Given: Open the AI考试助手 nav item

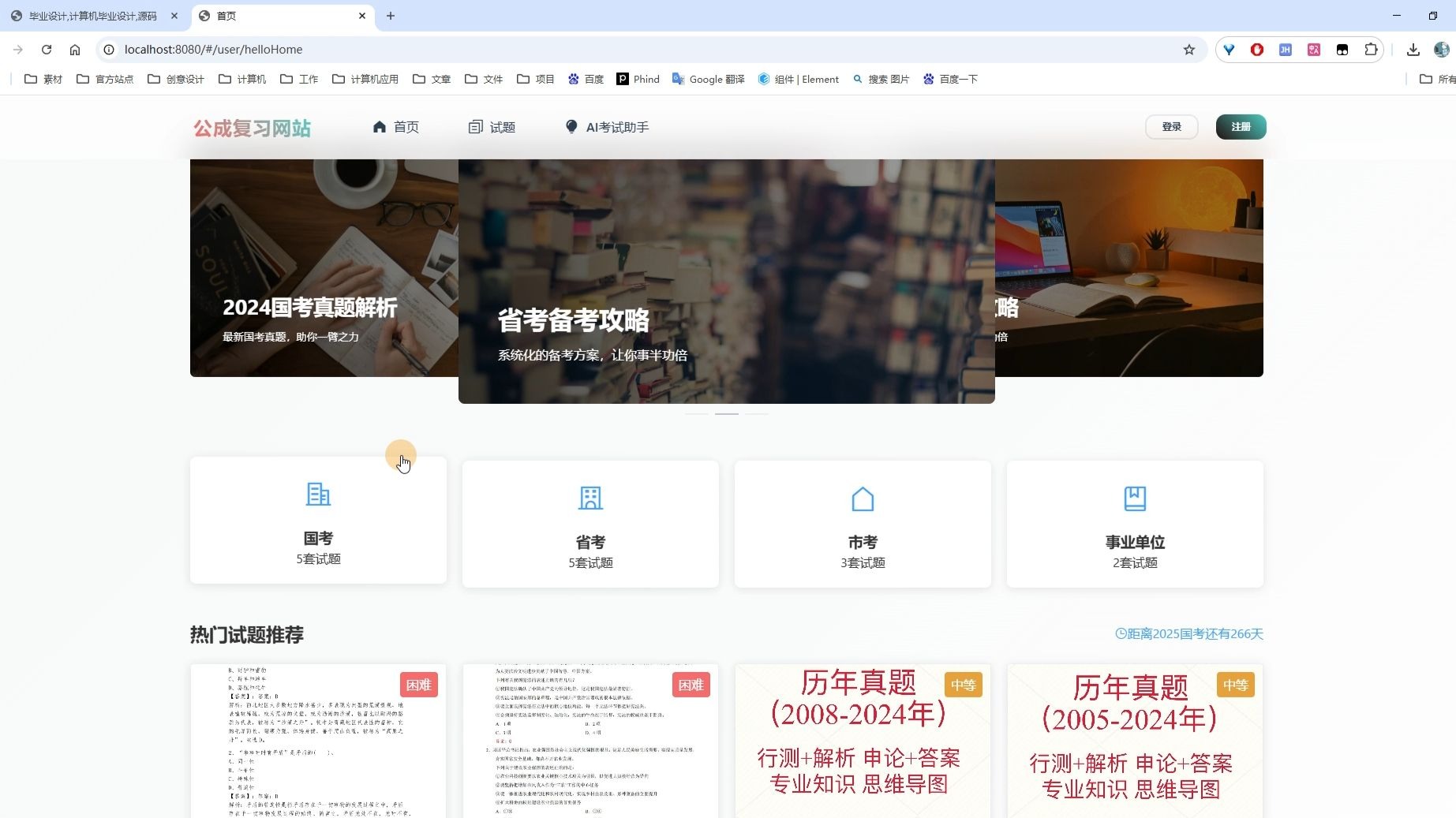Looking at the screenshot, I should (x=607, y=127).
